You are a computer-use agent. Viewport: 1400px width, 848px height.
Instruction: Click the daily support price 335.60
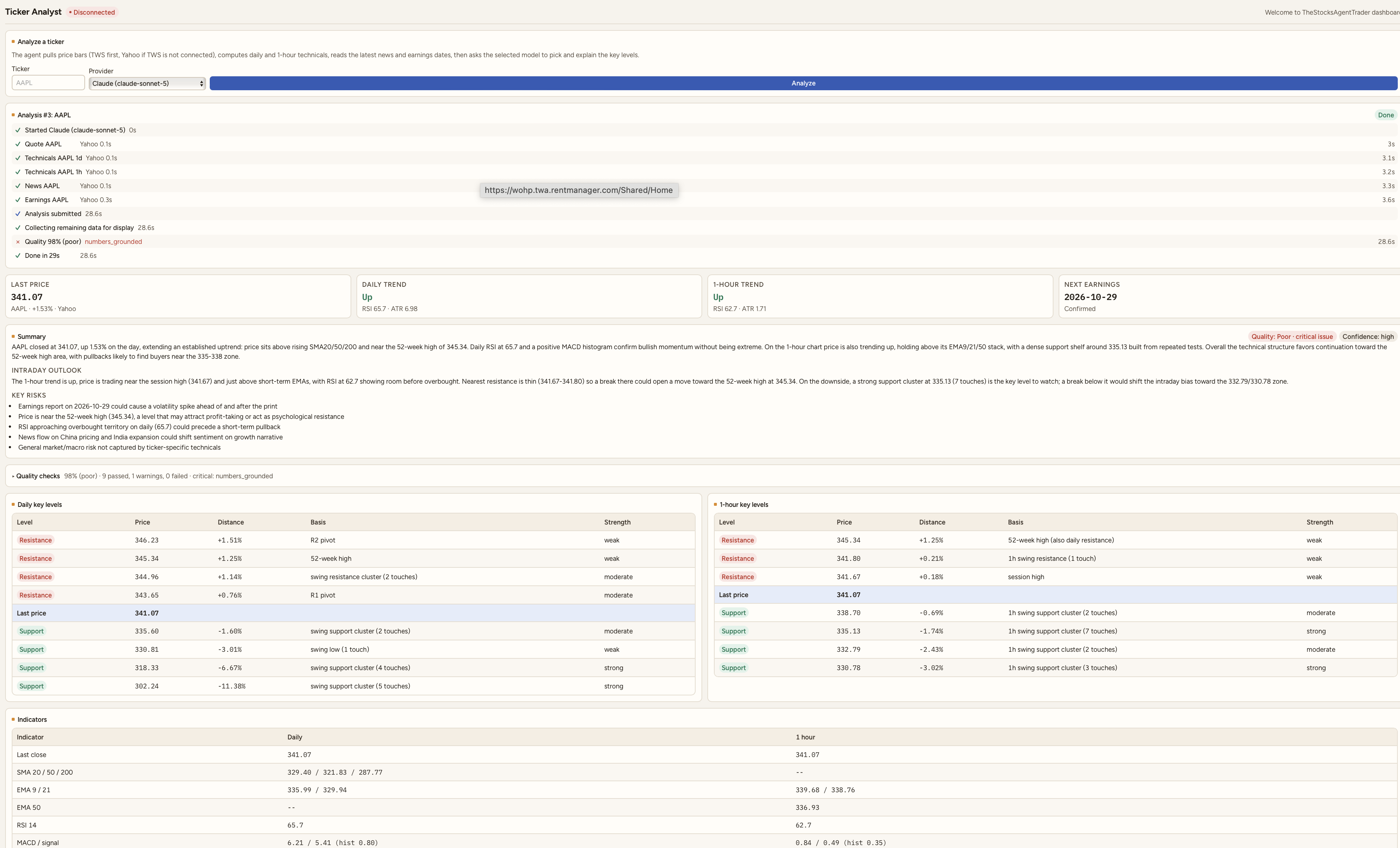(x=147, y=632)
